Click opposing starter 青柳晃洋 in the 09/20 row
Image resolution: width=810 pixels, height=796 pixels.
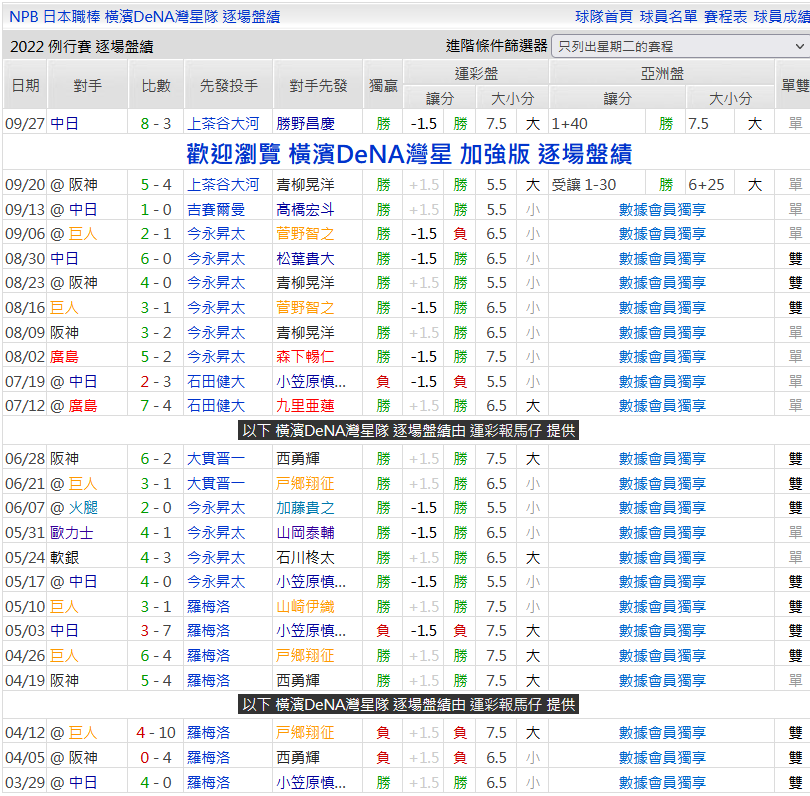[305, 185]
